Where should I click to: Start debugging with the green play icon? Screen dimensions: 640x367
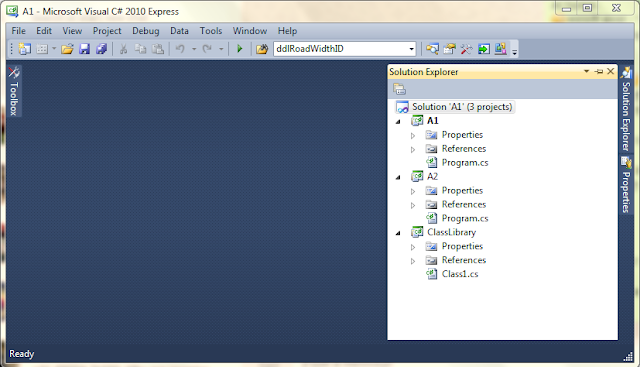240,49
